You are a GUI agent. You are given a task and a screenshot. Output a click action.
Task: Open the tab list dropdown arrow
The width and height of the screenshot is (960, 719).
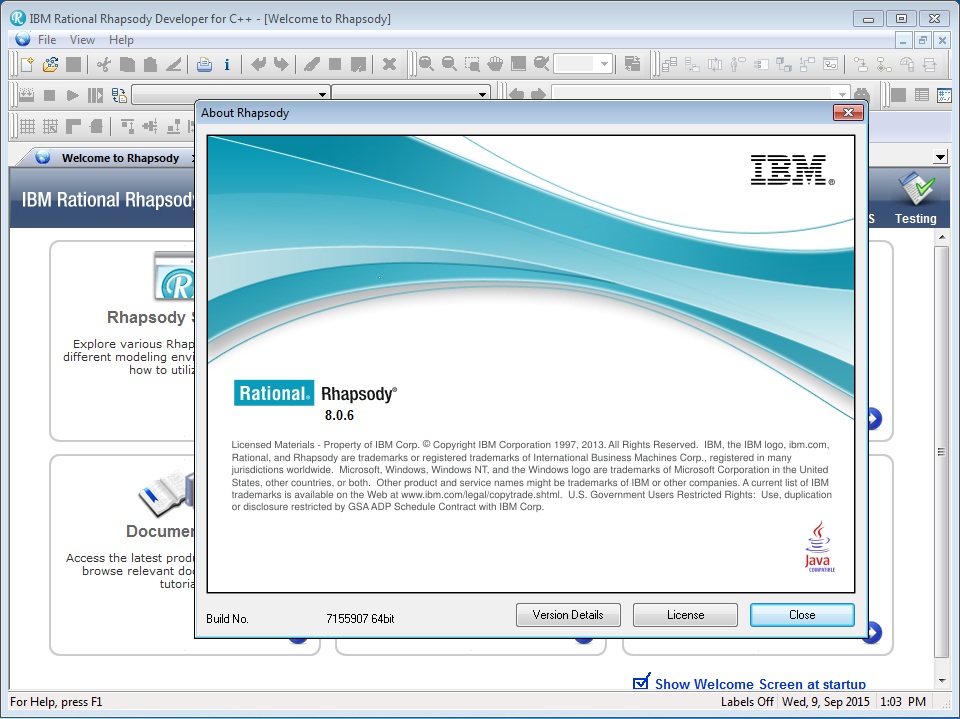click(940, 157)
